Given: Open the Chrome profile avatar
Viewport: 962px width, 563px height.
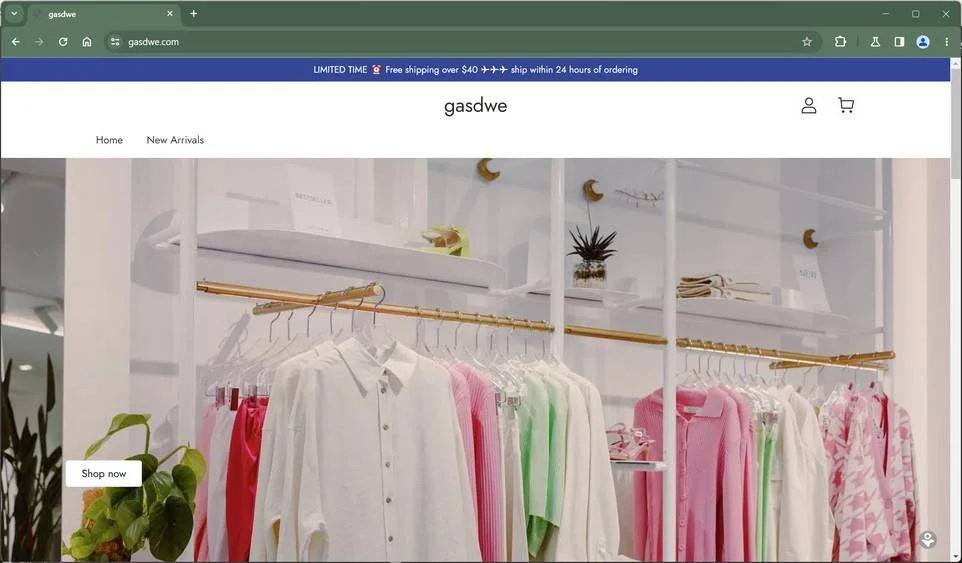Looking at the screenshot, I should click(x=923, y=42).
